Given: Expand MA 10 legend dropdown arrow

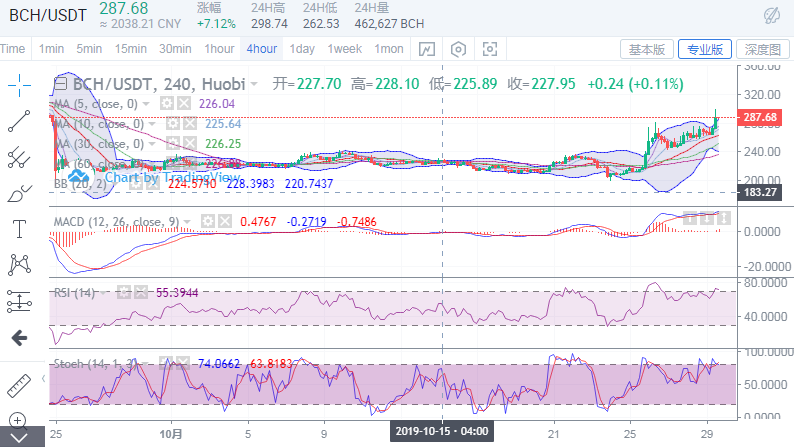Looking at the screenshot, I should pyautogui.click(x=152, y=124).
